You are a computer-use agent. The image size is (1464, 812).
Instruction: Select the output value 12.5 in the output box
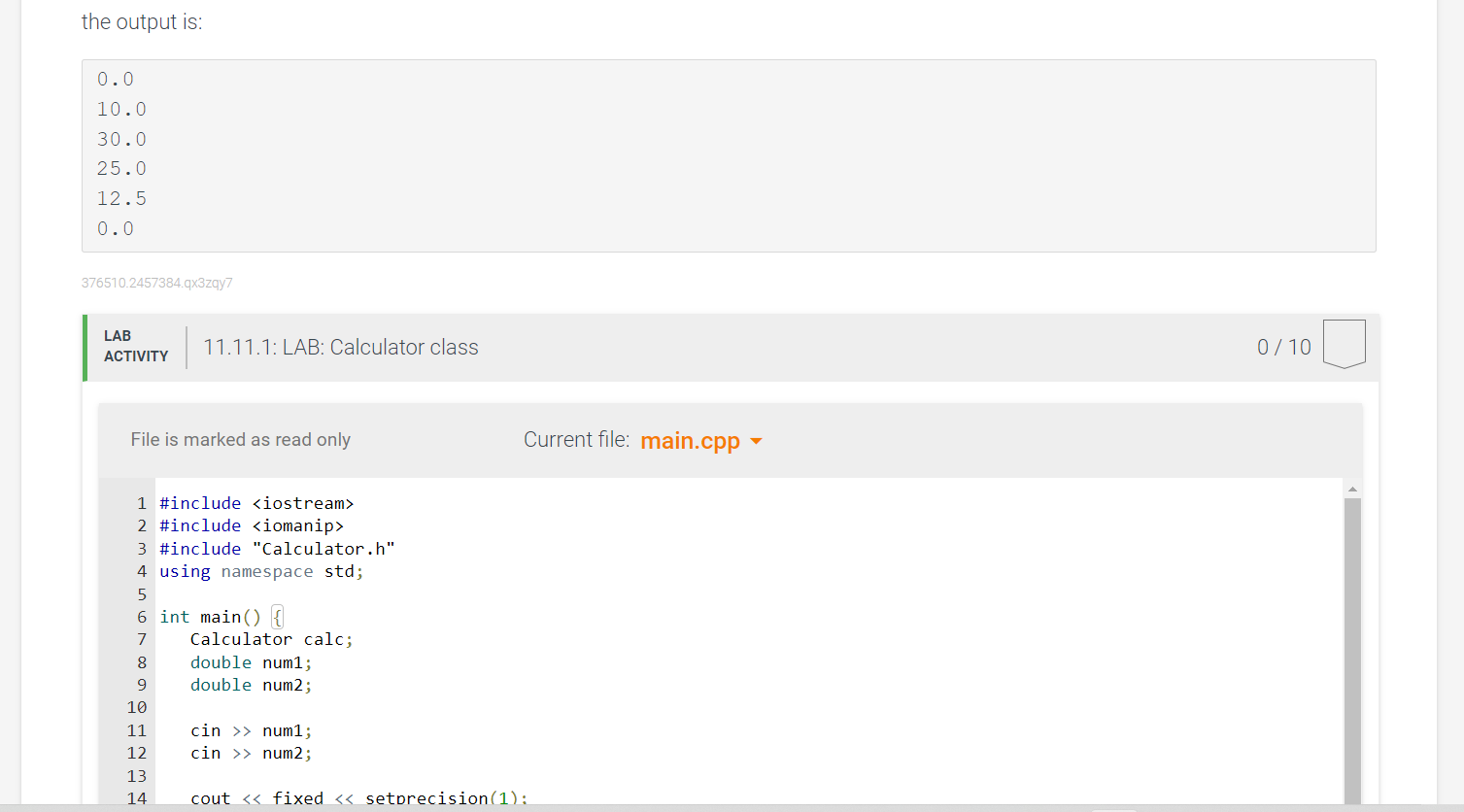[x=121, y=197]
